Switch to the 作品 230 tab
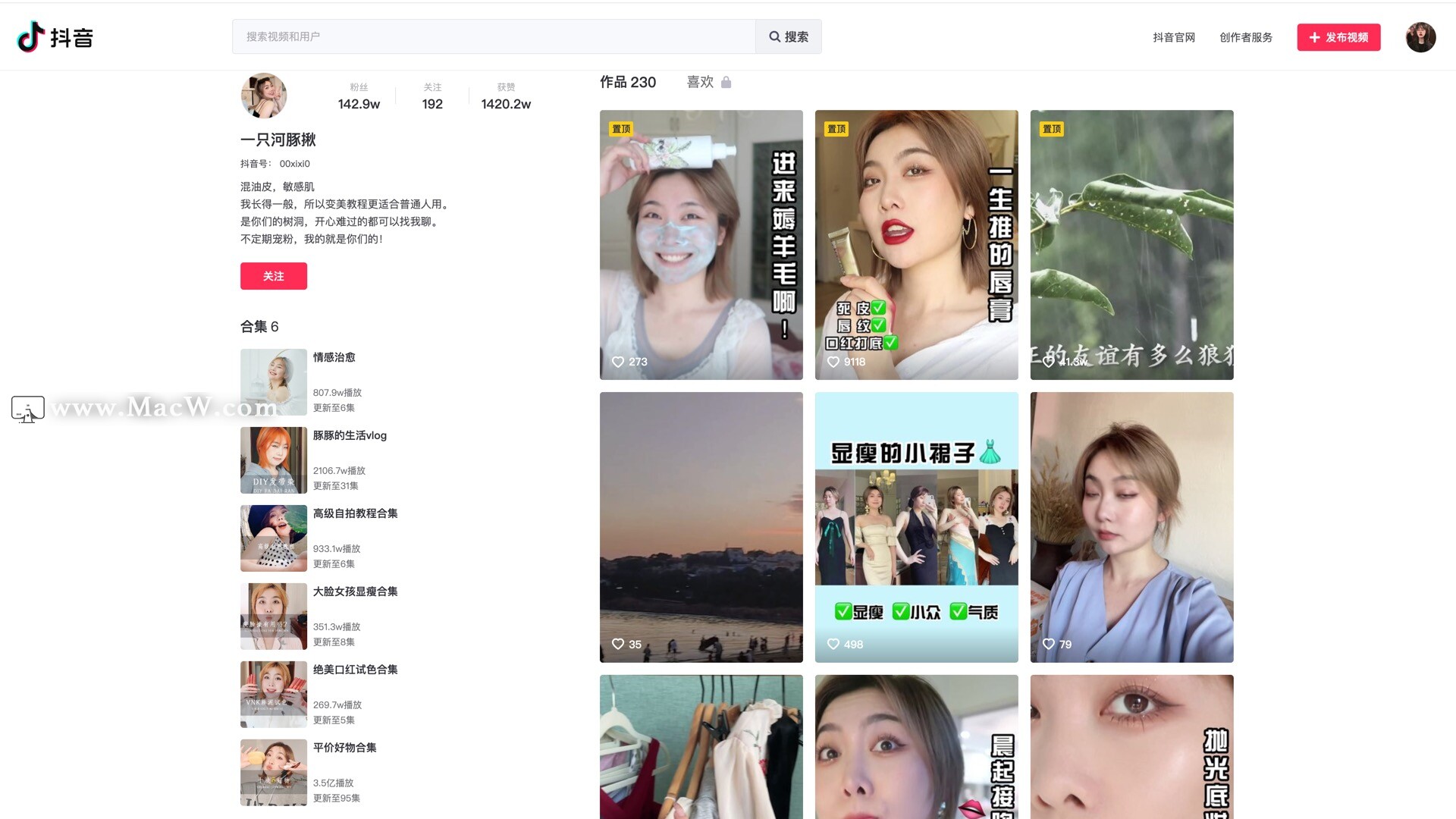The image size is (1456, 819). [627, 82]
